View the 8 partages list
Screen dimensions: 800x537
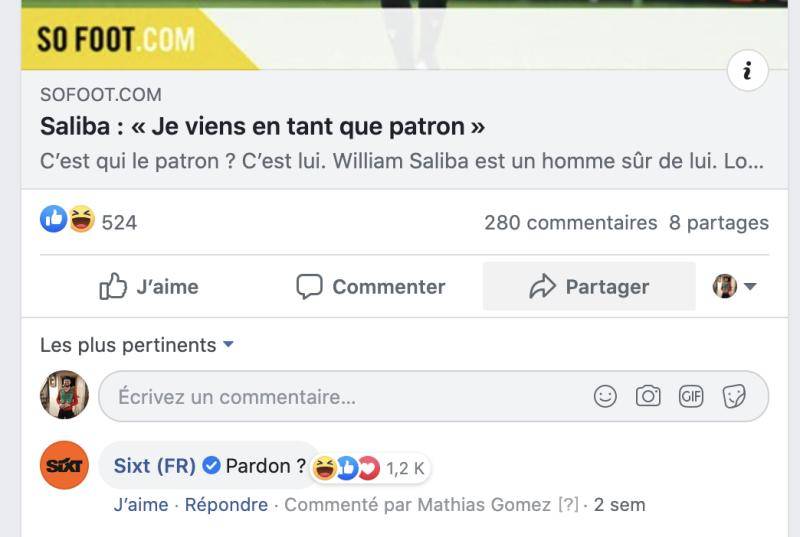(719, 222)
